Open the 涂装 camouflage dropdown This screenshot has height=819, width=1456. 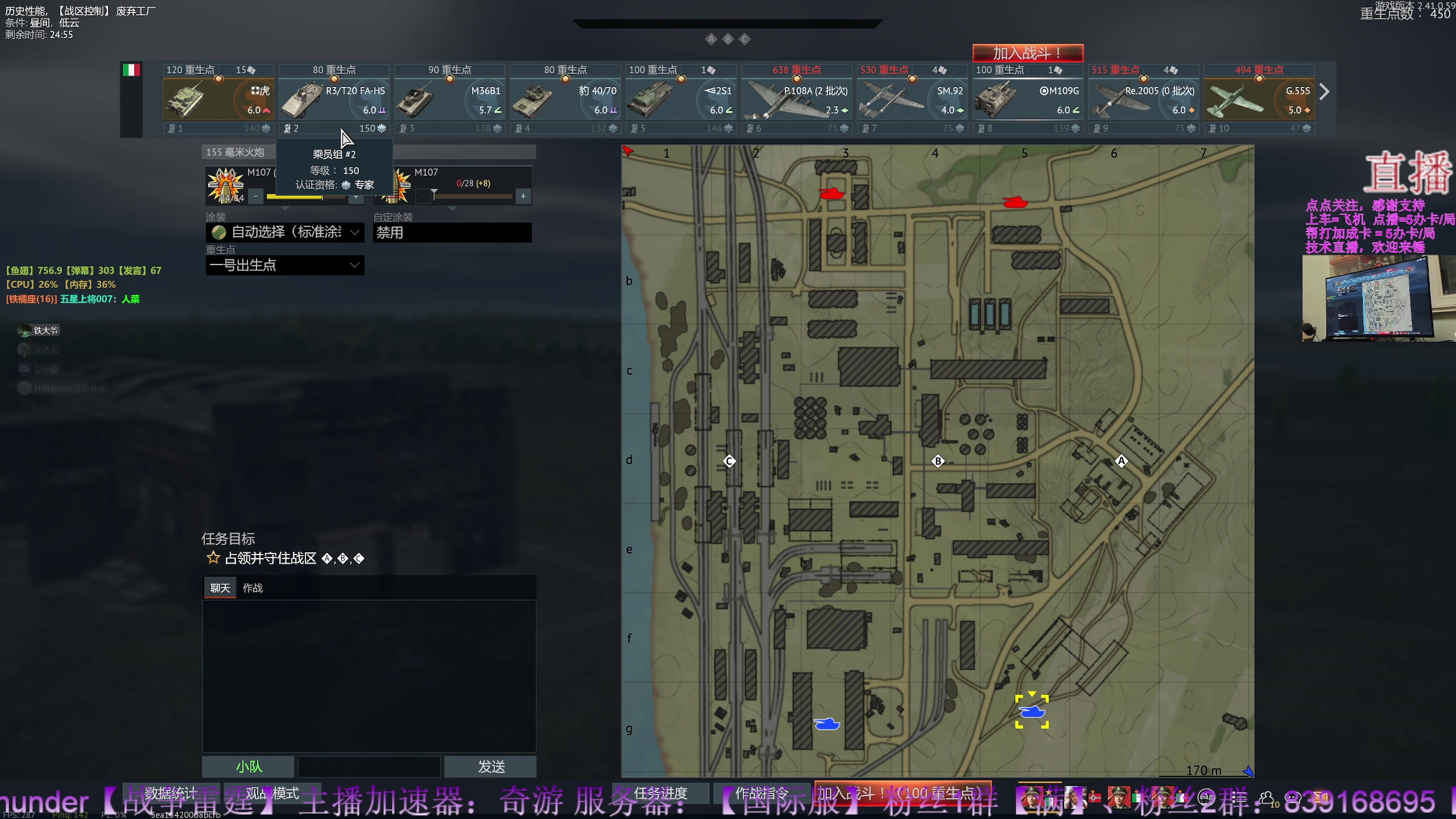pos(285,232)
